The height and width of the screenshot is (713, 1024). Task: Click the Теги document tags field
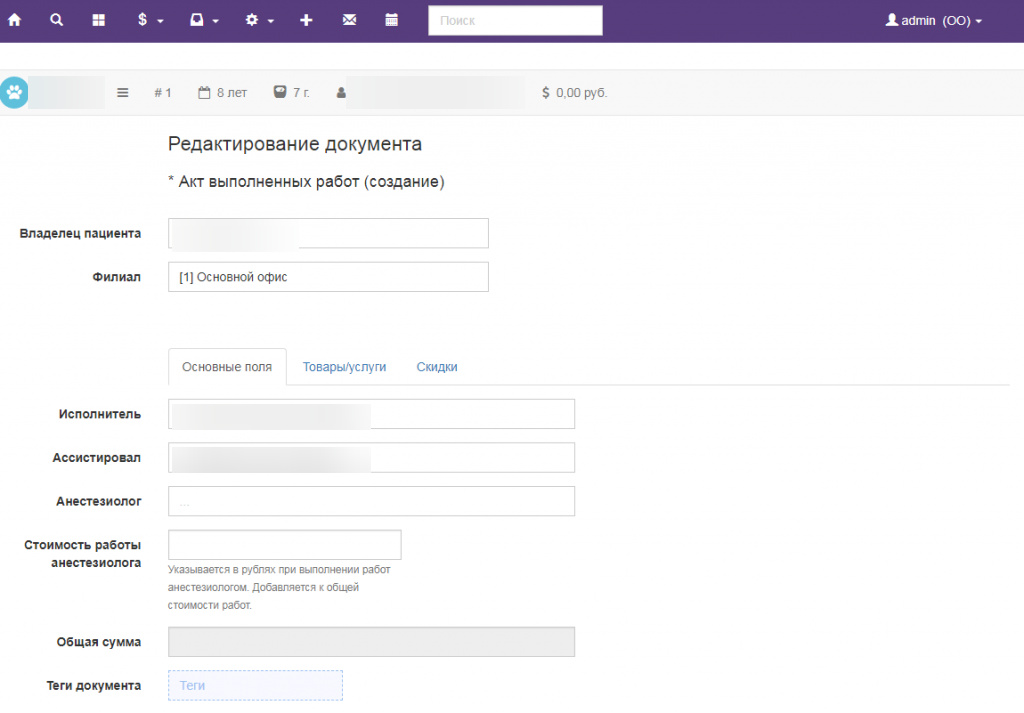tap(255, 686)
